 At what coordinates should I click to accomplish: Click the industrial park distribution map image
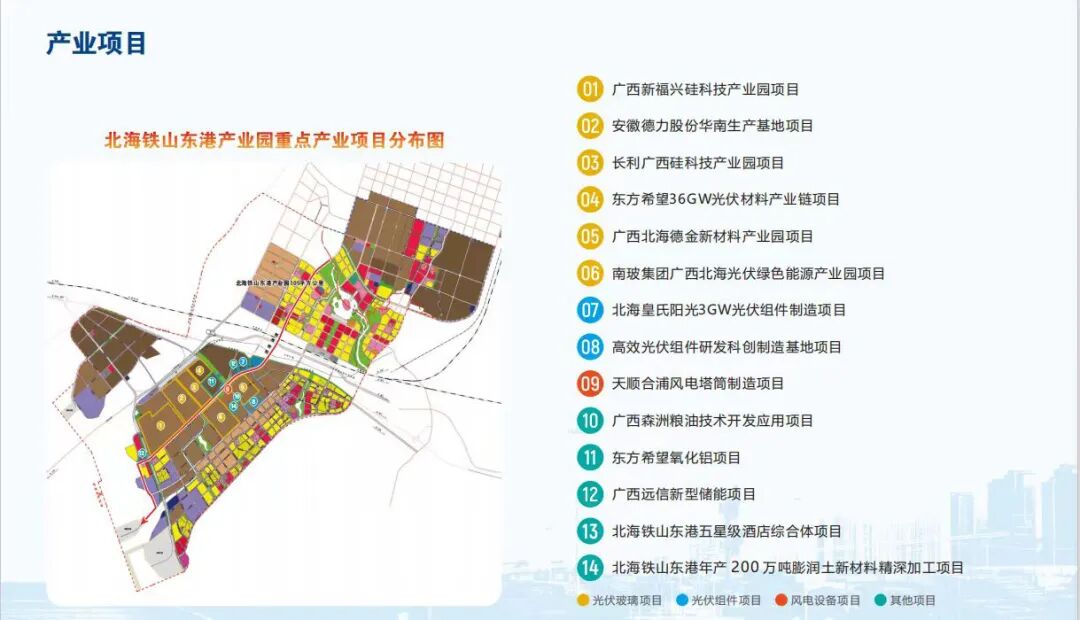click(x=274, y=383)
